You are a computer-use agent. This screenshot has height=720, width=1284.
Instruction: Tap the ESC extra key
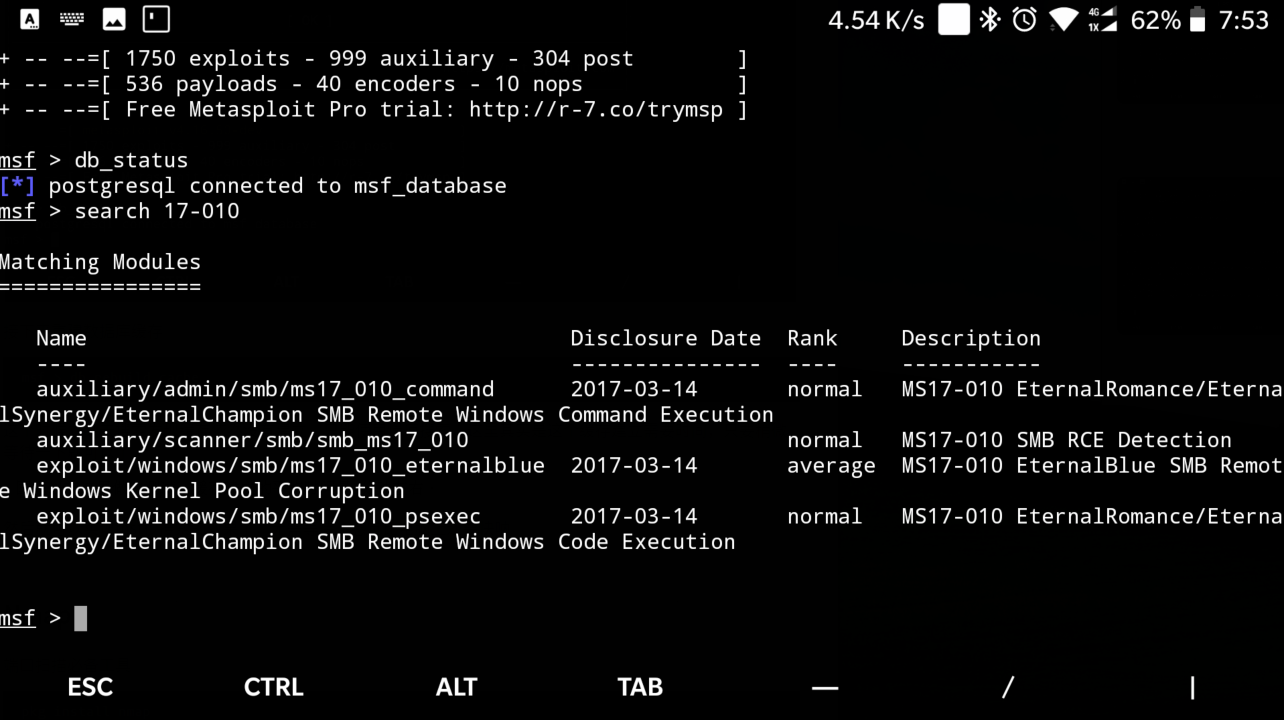[90, 687]
